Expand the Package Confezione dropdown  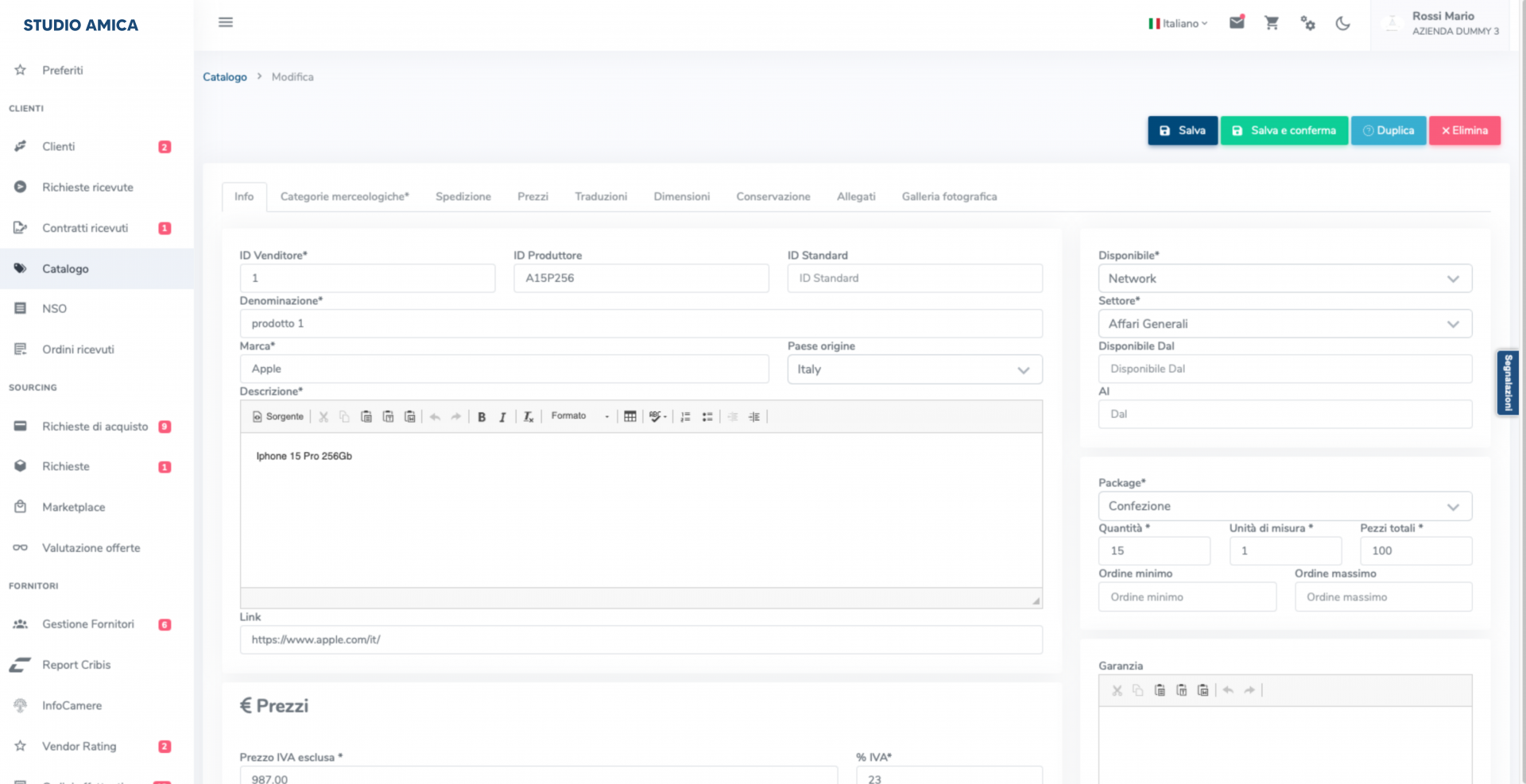(1284, 506)
